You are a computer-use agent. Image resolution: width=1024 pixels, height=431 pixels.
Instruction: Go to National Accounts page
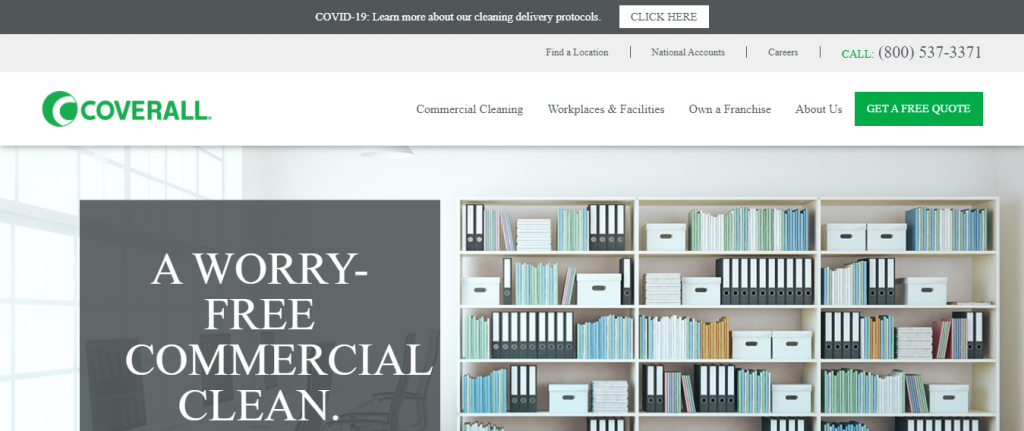[687, 52]
